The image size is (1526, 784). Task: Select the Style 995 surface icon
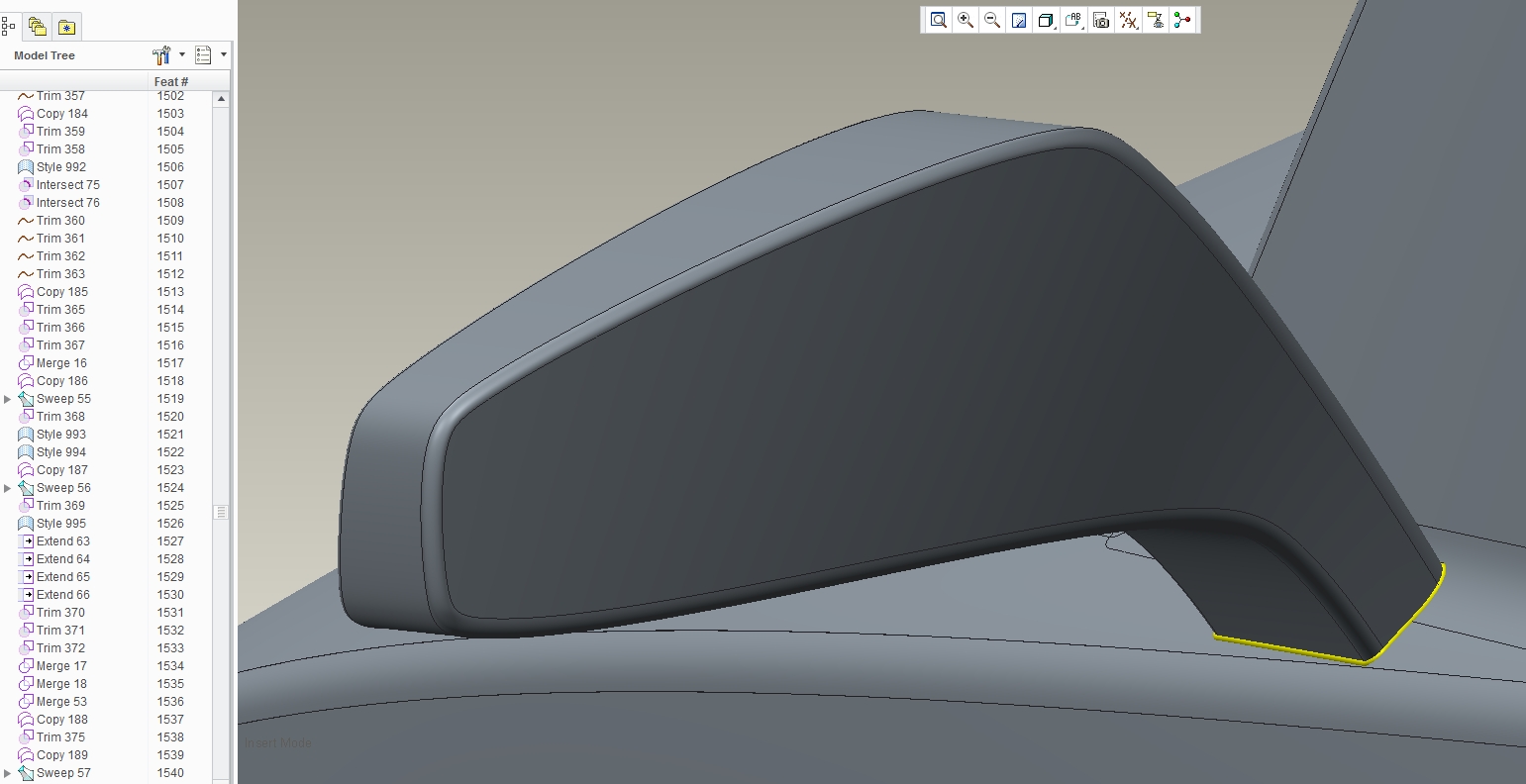pyautogui.click(x=26, y=524)
